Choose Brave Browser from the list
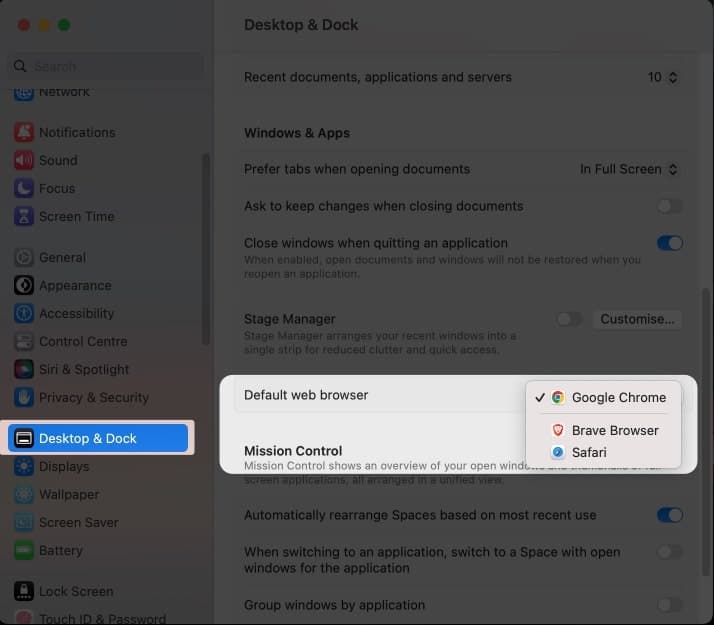Screen dimensions: 714x625 click(603, 430)
